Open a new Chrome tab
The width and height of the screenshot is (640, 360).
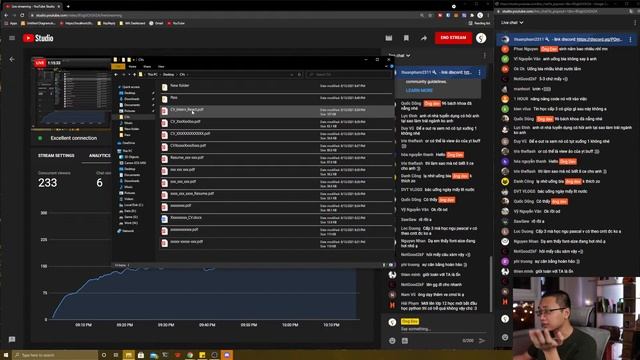click(68, 6)
